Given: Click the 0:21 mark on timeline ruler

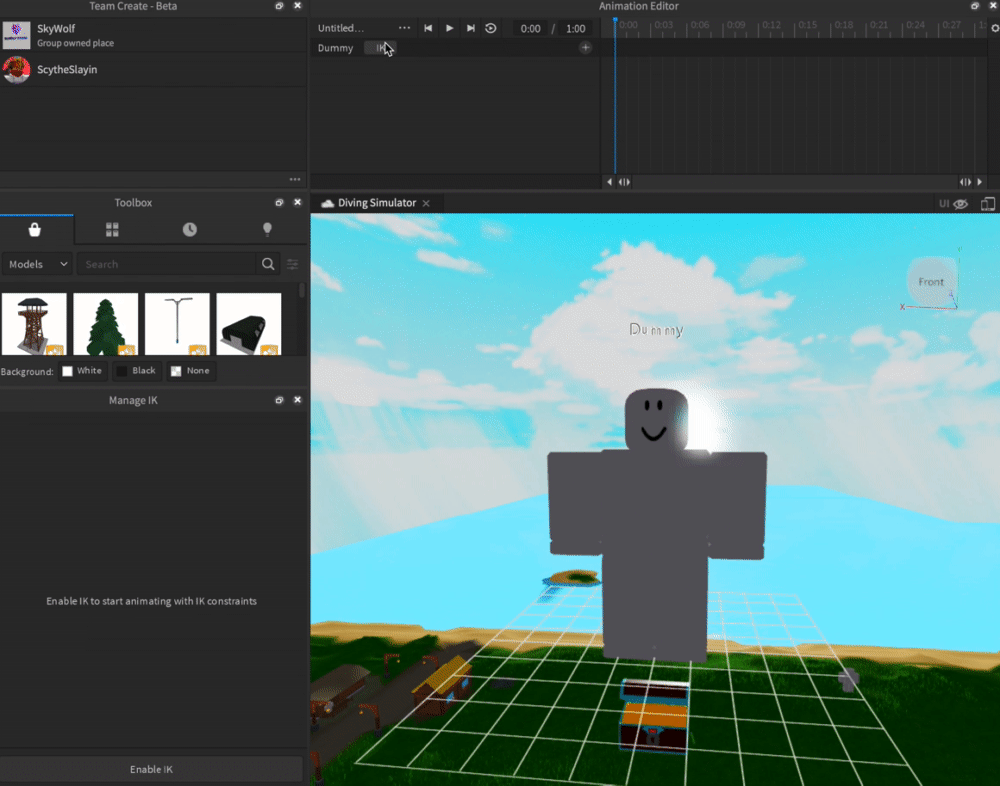Looking at the screenshot, I should (x=879, y=26).
